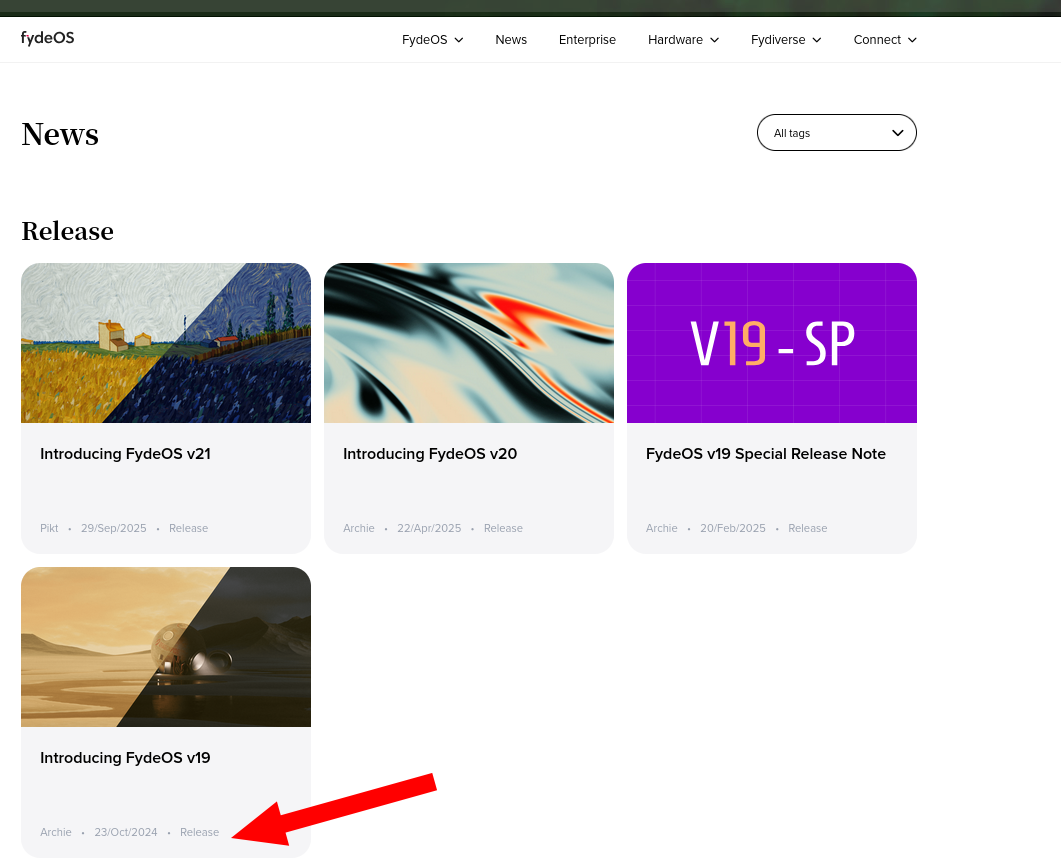
Task: Click the fydeOS logo
Action: pos(47,38)
